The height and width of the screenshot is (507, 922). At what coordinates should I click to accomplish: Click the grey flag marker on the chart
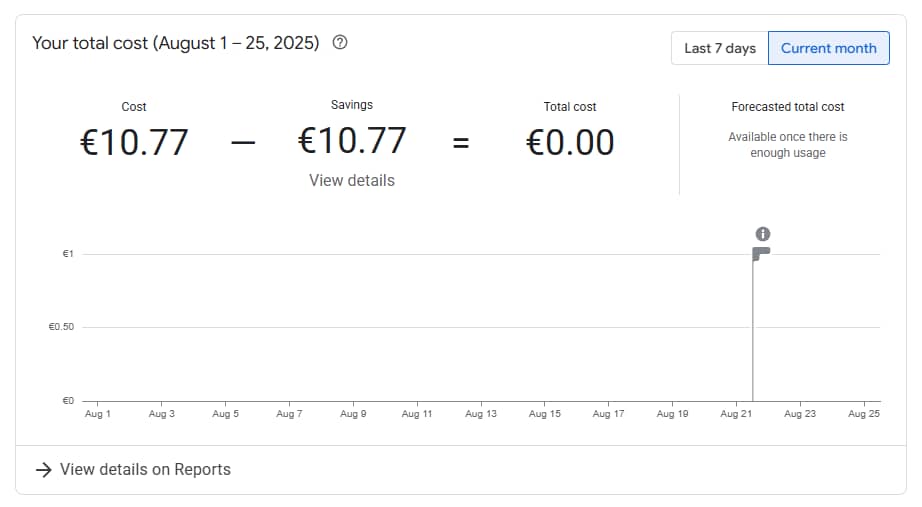point(762,253)
